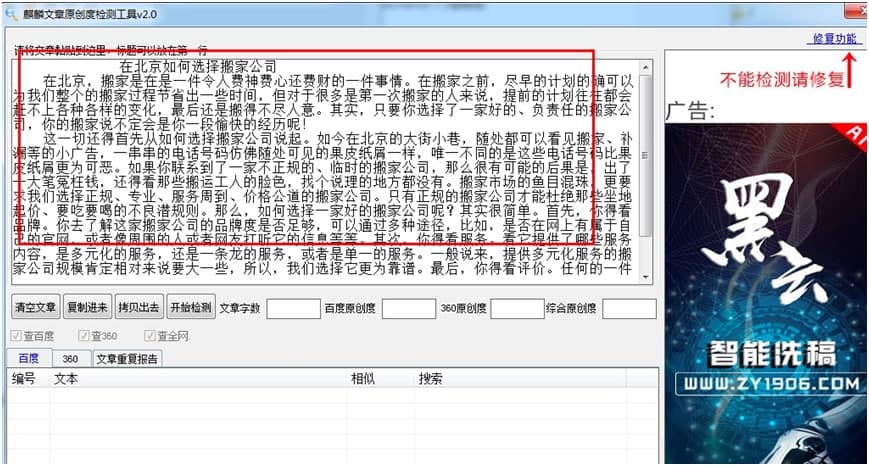Open the 修复功能 link
The image size is (869, 466).
pos(835,38)
